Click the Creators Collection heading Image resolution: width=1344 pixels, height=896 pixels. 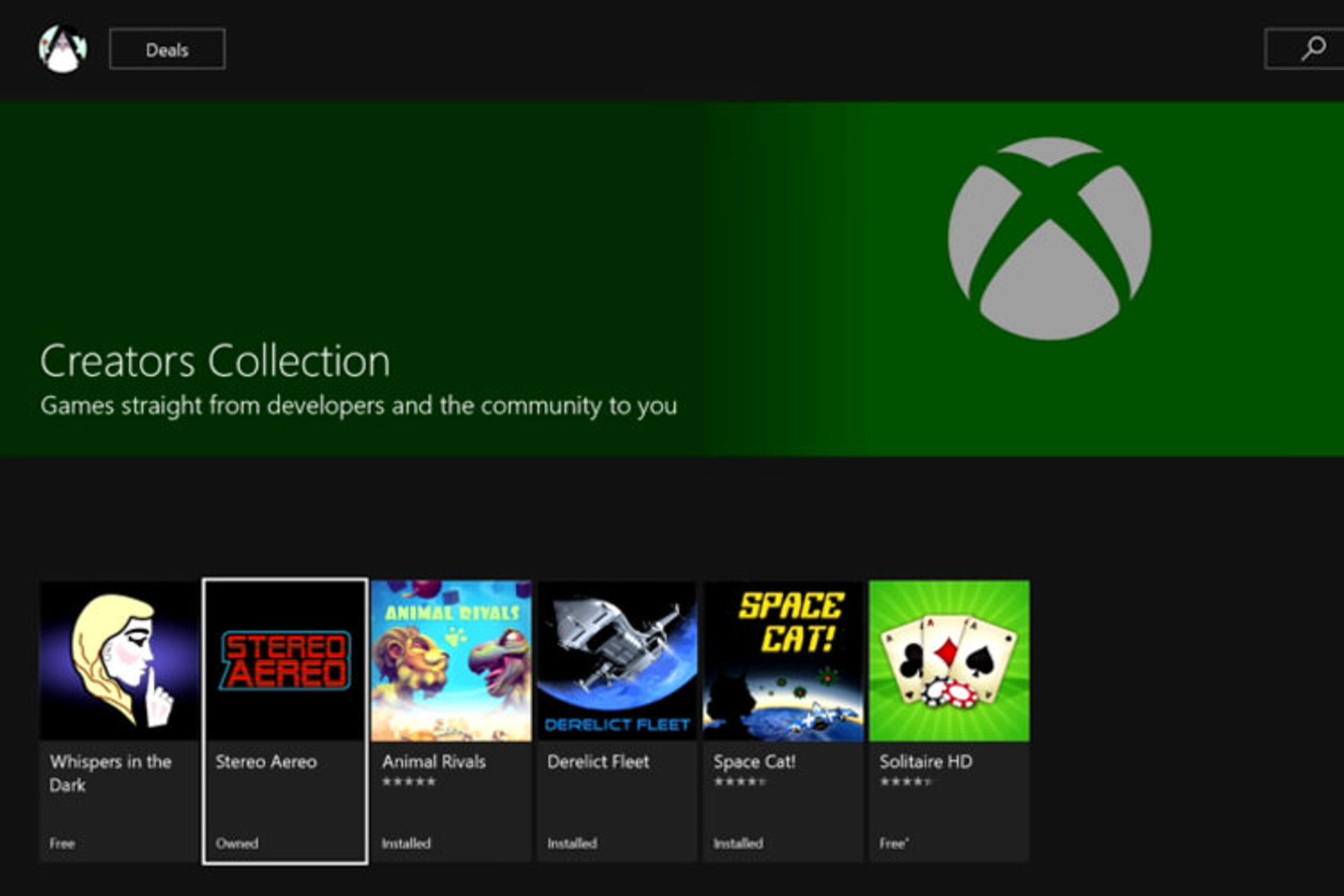pos(215,361)
